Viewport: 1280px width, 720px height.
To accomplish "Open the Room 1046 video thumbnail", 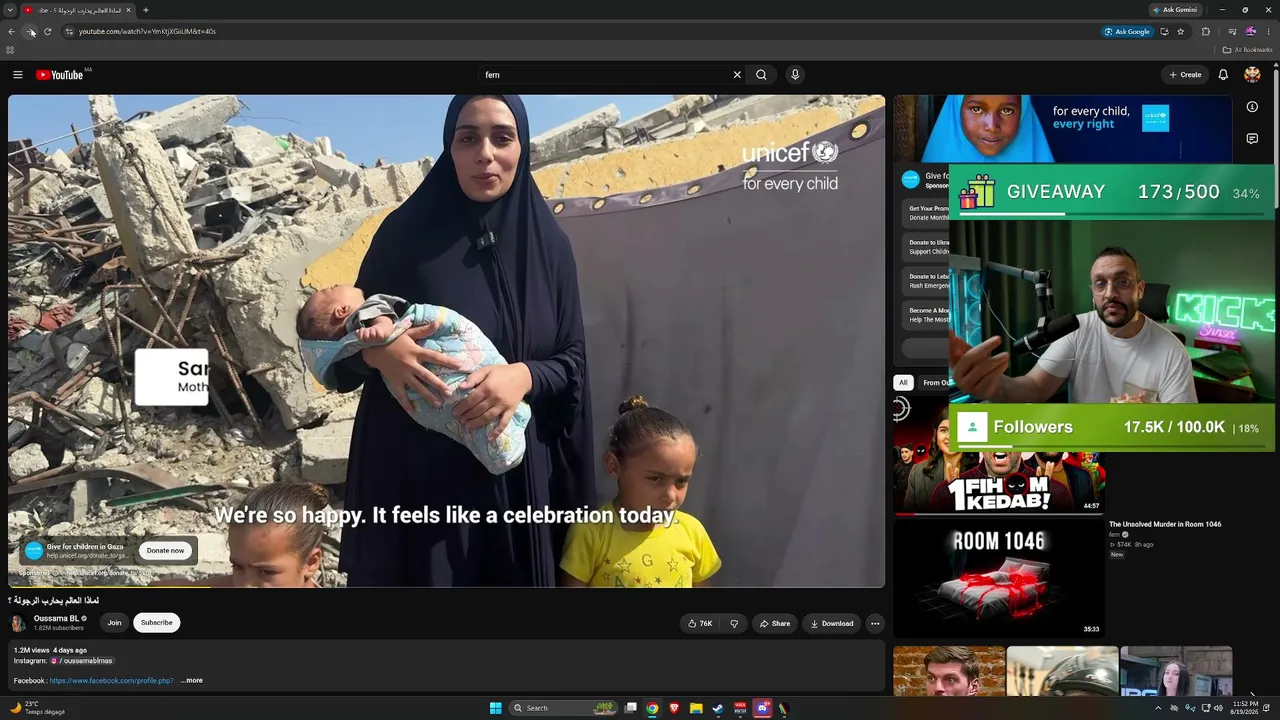I will [999, 577].
